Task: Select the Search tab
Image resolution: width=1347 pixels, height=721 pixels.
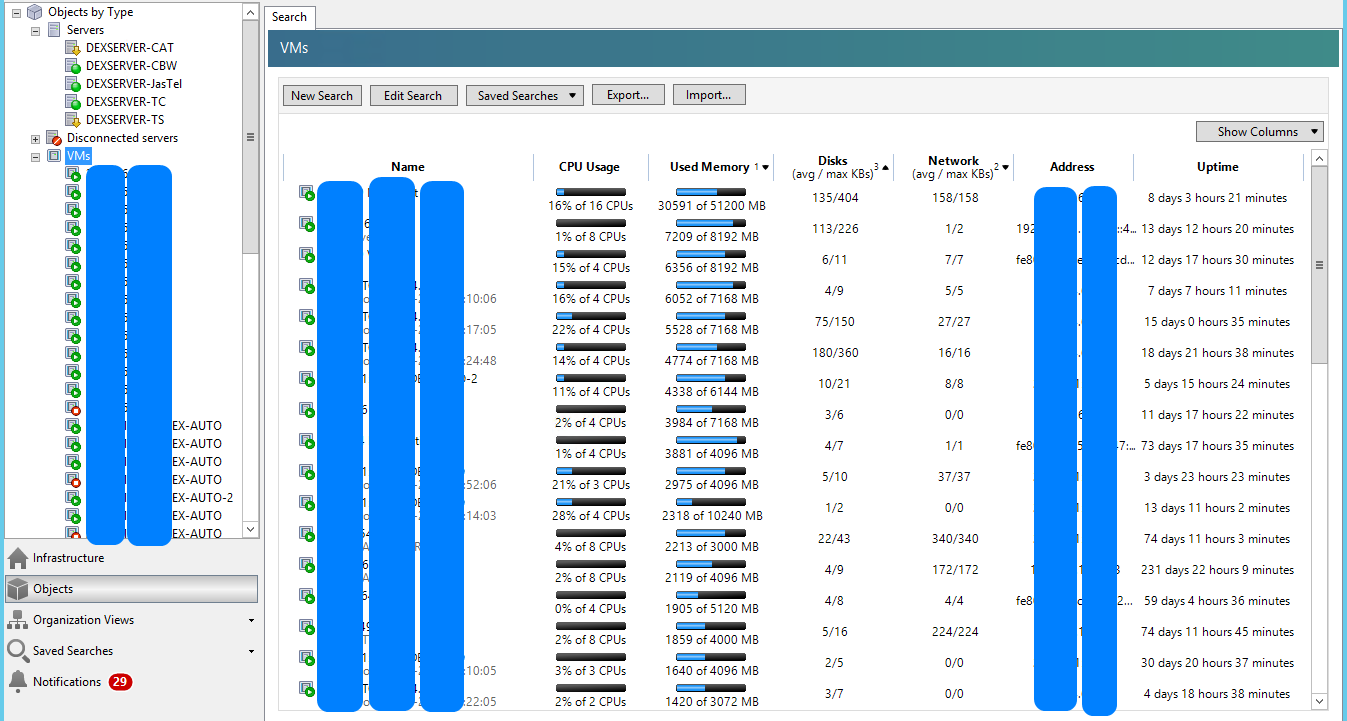Action: 289,17
